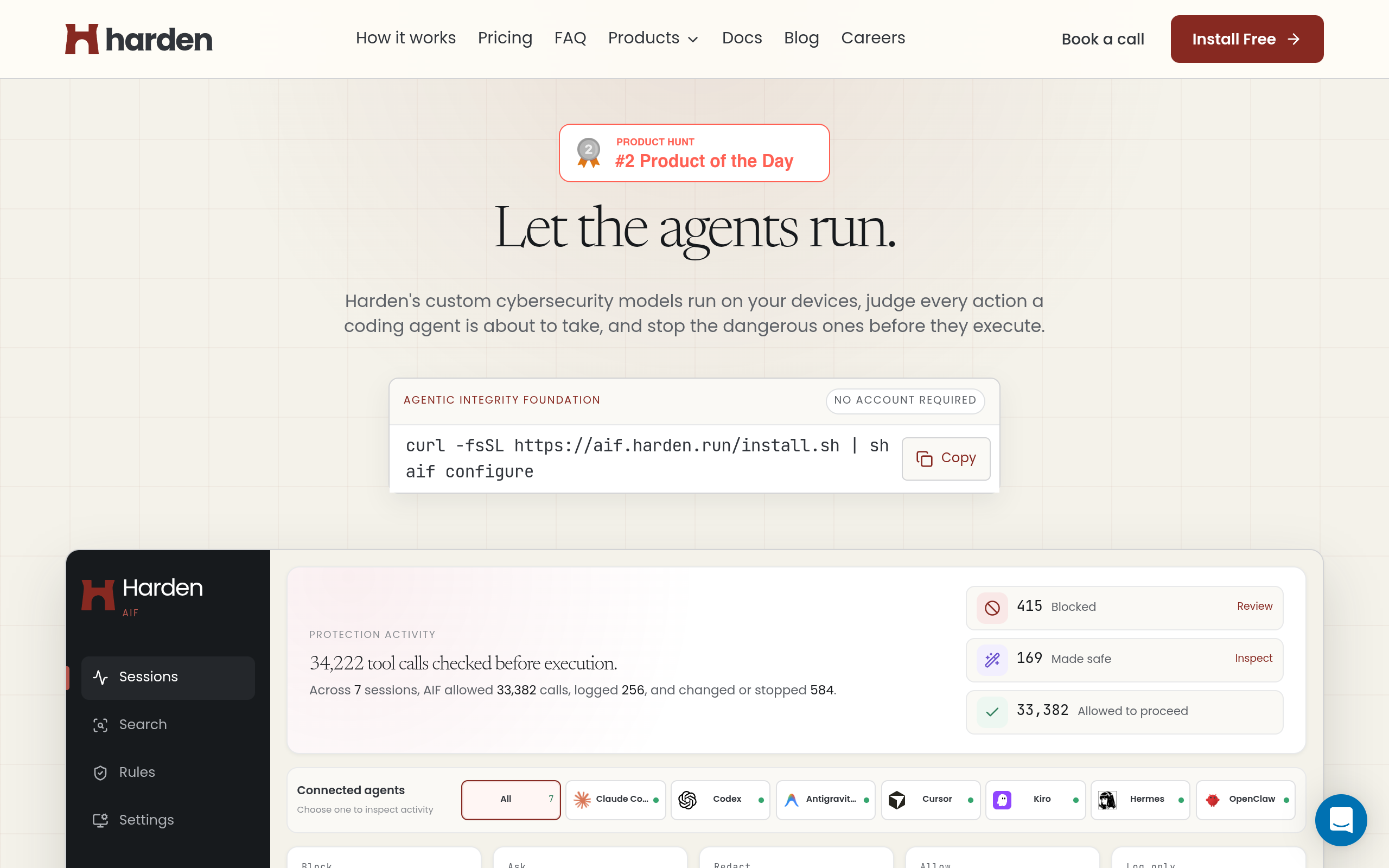
Task: Click the Hermes agent avatar icon
Action: pos(1107,800)
